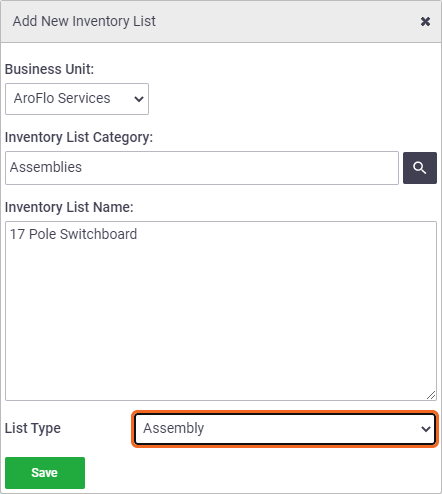Click the chevron arrow next to AroFlo Services
This screenshot has width=442, height=494.
coord(139,99)
